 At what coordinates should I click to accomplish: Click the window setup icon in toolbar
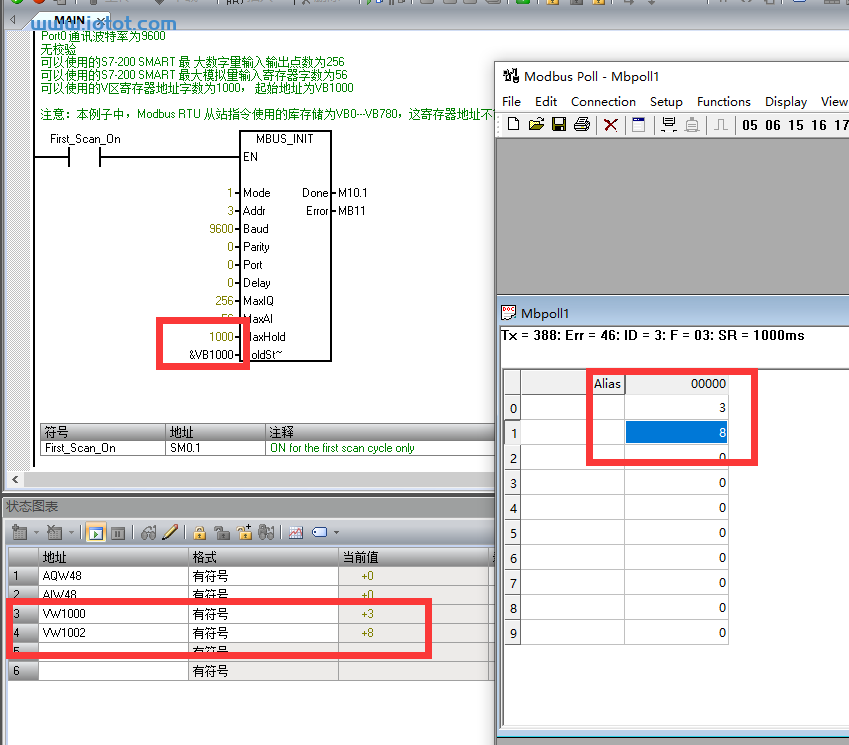pyautogui.click(x=638, y=125)
